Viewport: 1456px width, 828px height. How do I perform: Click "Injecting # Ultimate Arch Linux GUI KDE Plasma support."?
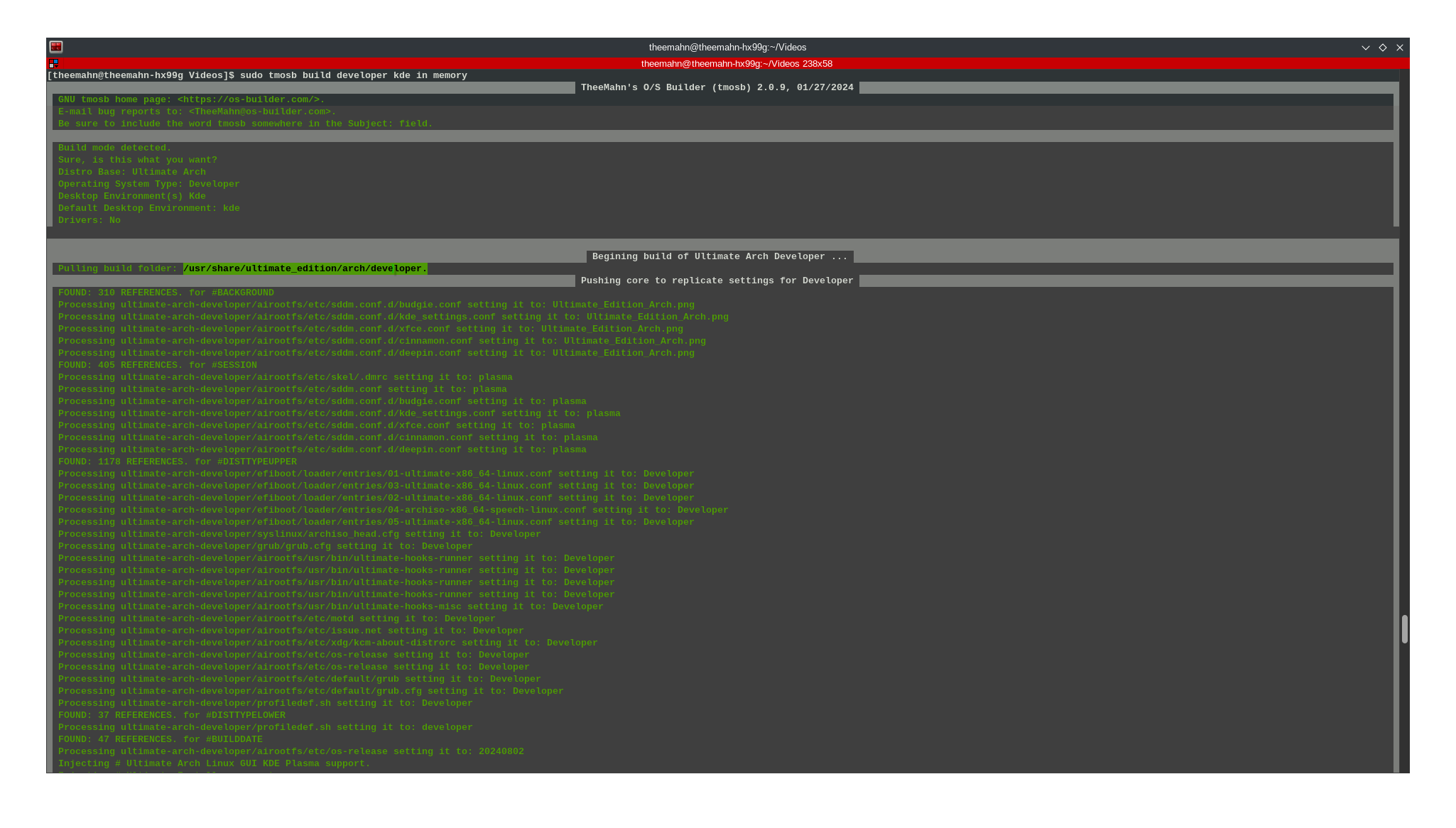pos(214,763)
